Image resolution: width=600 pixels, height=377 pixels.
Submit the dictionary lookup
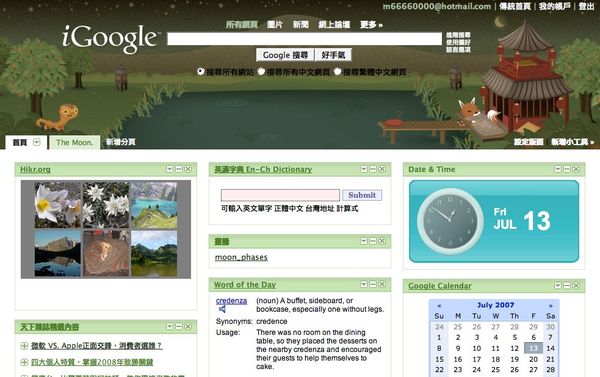coord(362,195)
